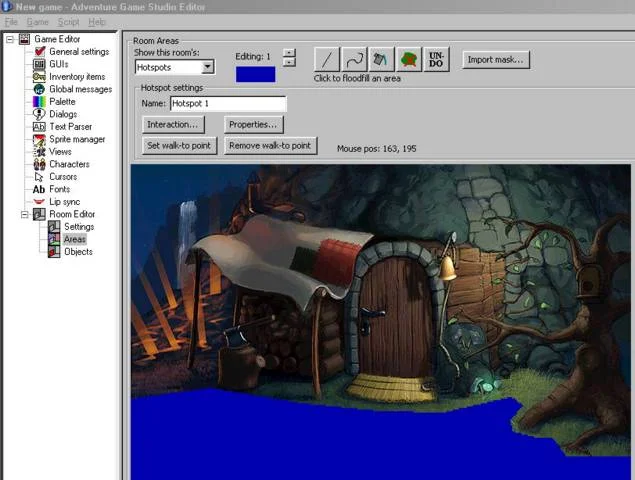Open the Script menu
The width and height of the screenshot is (635, 480).
click(68, 22)
